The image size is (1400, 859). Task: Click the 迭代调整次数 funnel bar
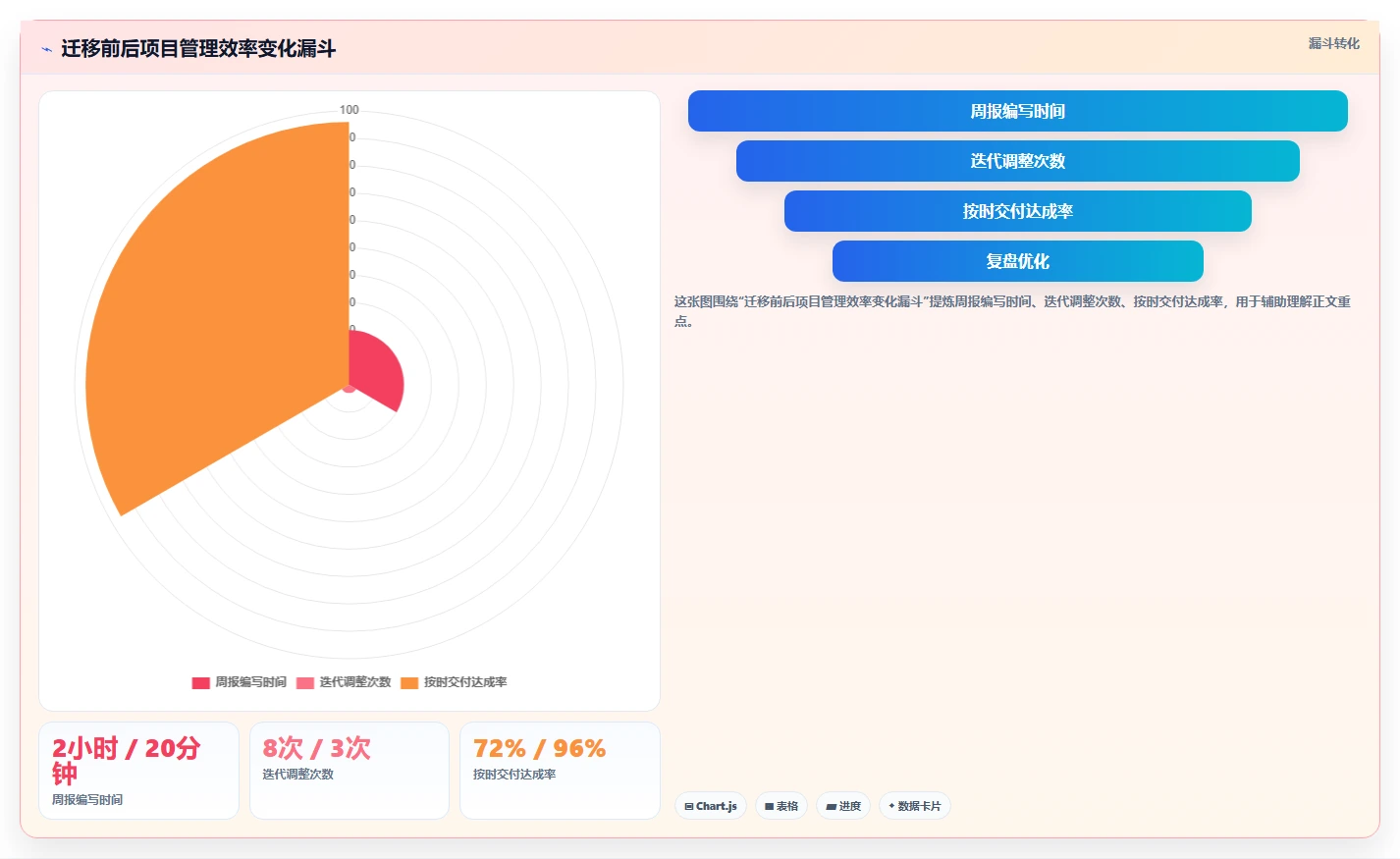pos(1017,161)
